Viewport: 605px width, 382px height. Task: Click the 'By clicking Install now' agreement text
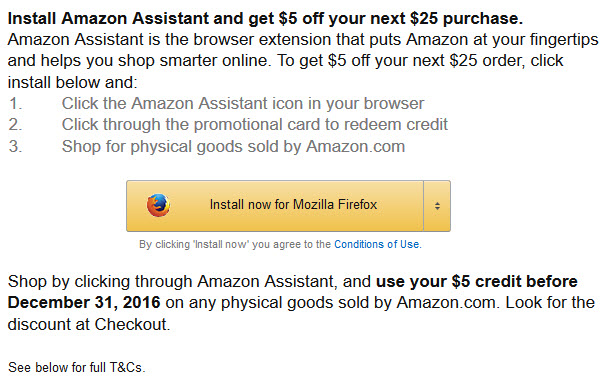[235, 244]
